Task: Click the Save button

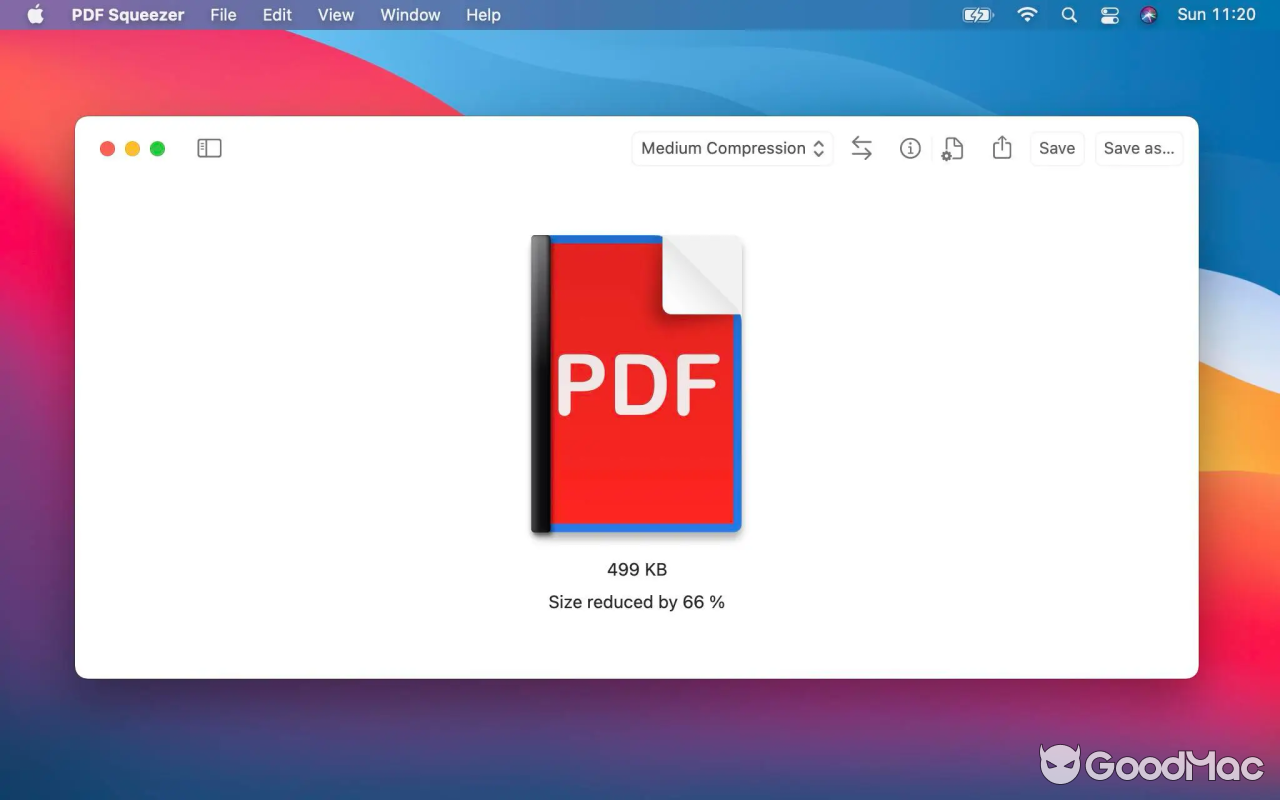Action: (x=1057, y=148)
